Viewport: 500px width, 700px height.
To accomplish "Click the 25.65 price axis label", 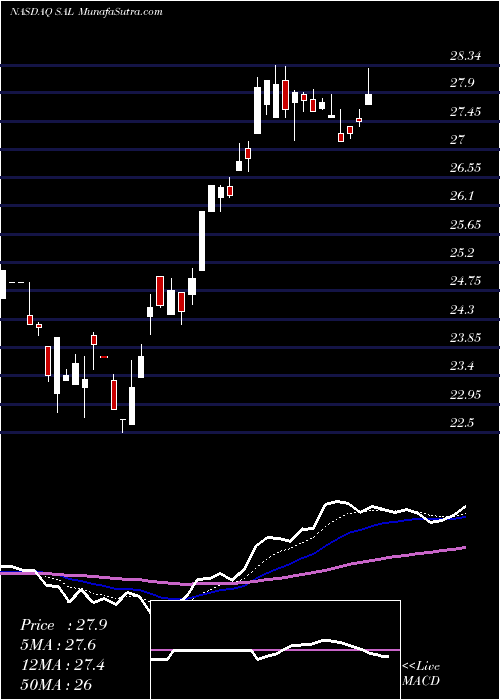I will click(468, 225).
